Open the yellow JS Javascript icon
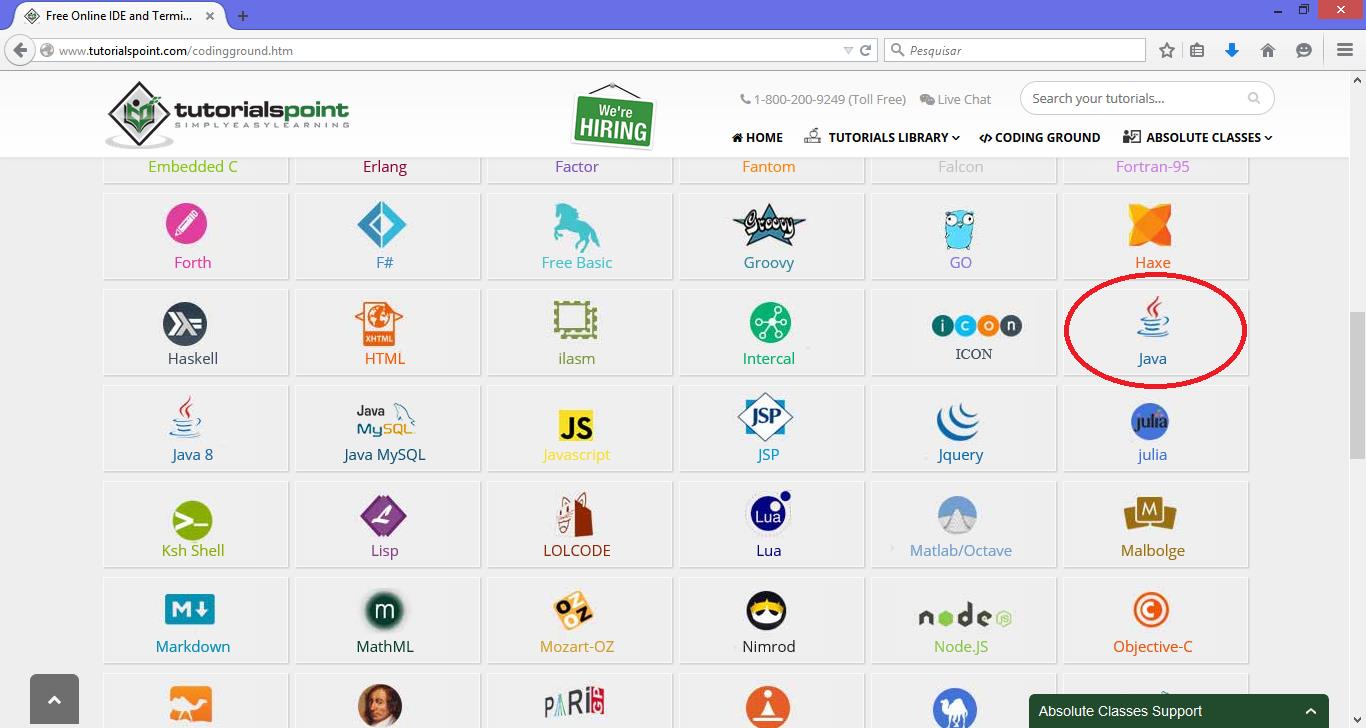 click(576, 425)
